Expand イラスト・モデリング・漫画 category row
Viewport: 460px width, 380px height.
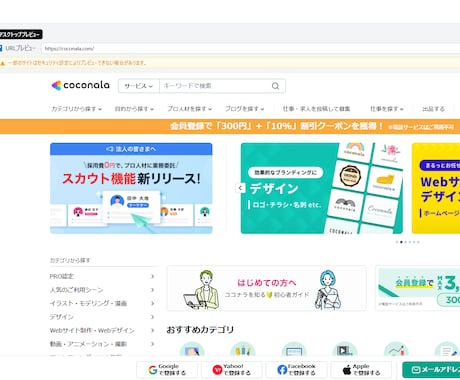[x=102, y=303]
